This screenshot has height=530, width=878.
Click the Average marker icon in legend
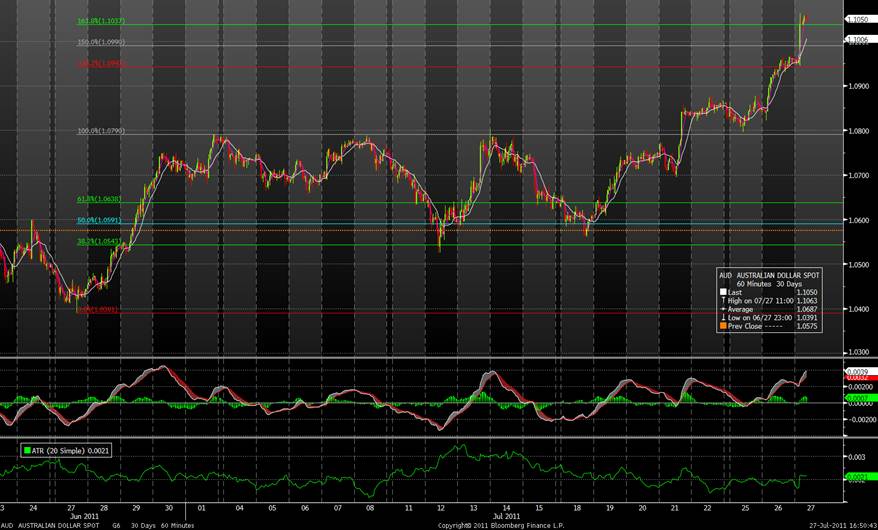(x=723, y=310)
